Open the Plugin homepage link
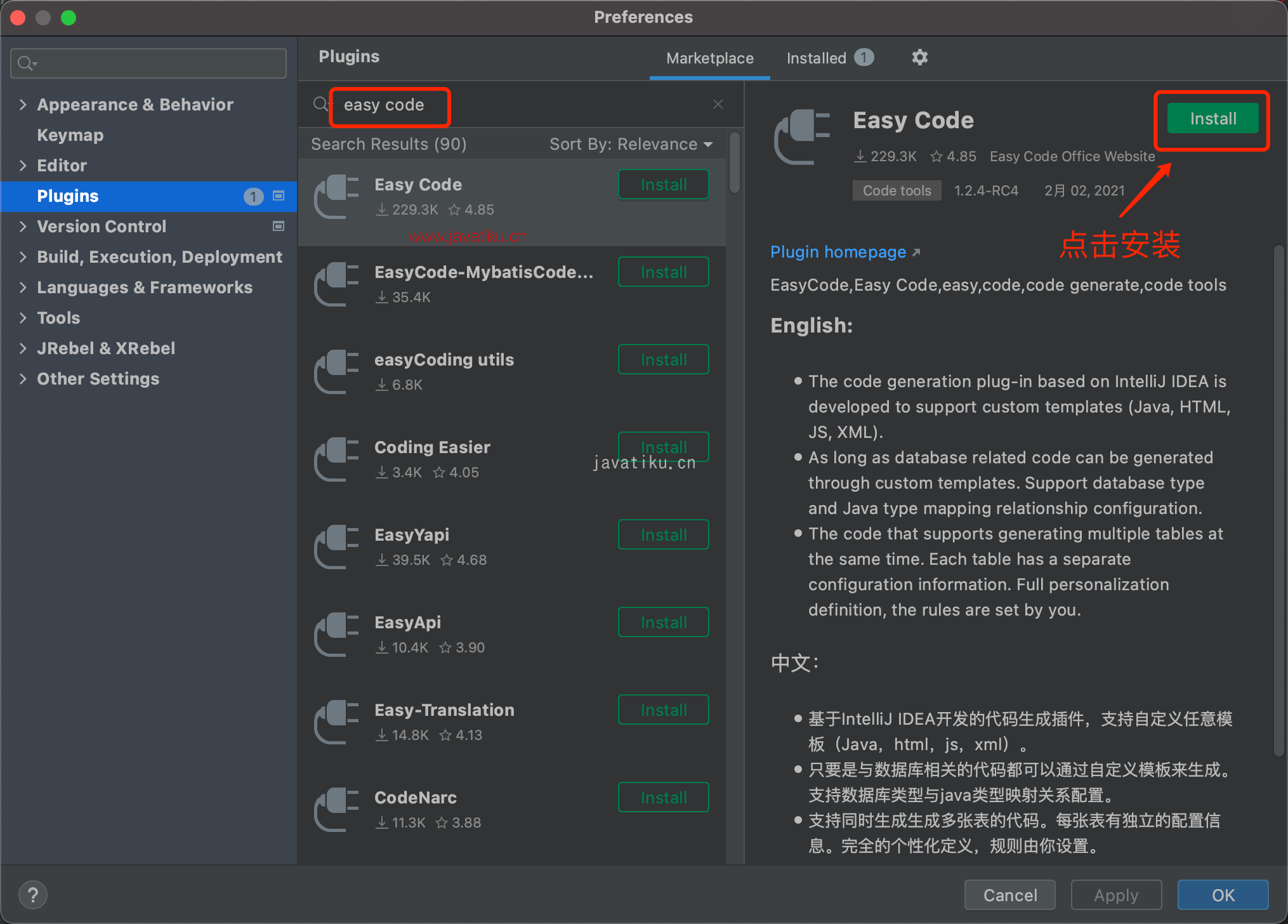The width and height of the screenshot is (1288, 924). click(x=844, y=252)
